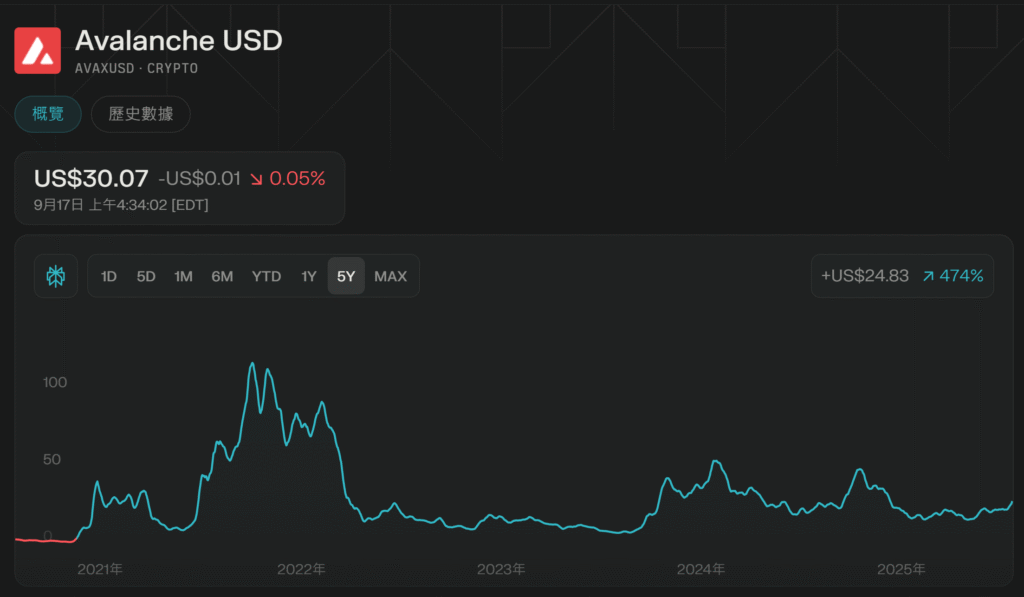The height and width of the screenshot is (597, 1024).
Task: Click the selected 5Y range button
Action: coord(346,276)
